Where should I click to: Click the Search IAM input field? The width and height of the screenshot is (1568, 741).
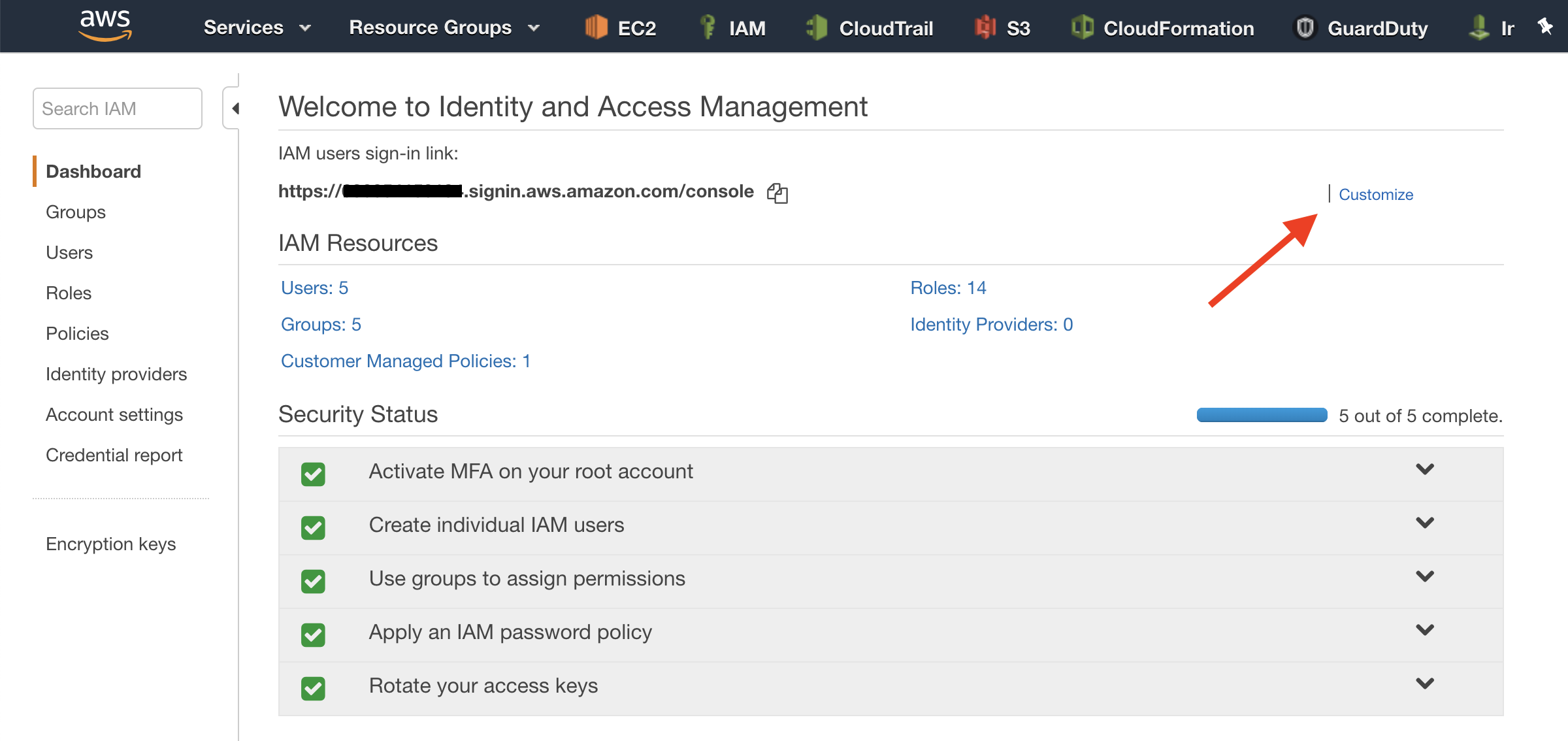[x=118, y=108]
